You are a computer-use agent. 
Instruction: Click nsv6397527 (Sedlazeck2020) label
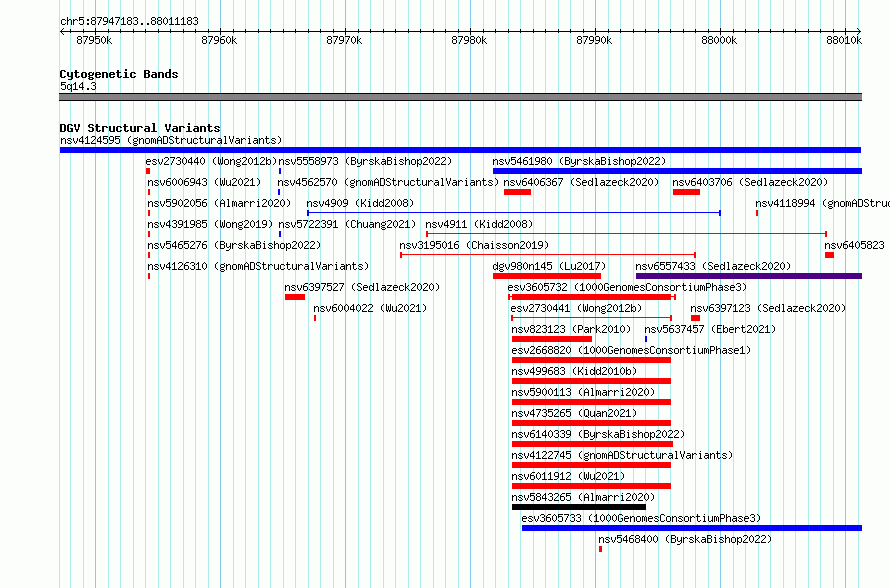[362, 287]
